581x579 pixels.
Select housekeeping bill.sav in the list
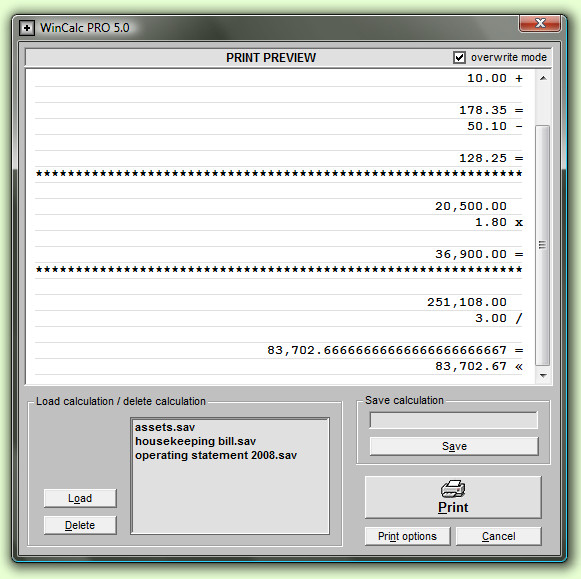point(195,441)
